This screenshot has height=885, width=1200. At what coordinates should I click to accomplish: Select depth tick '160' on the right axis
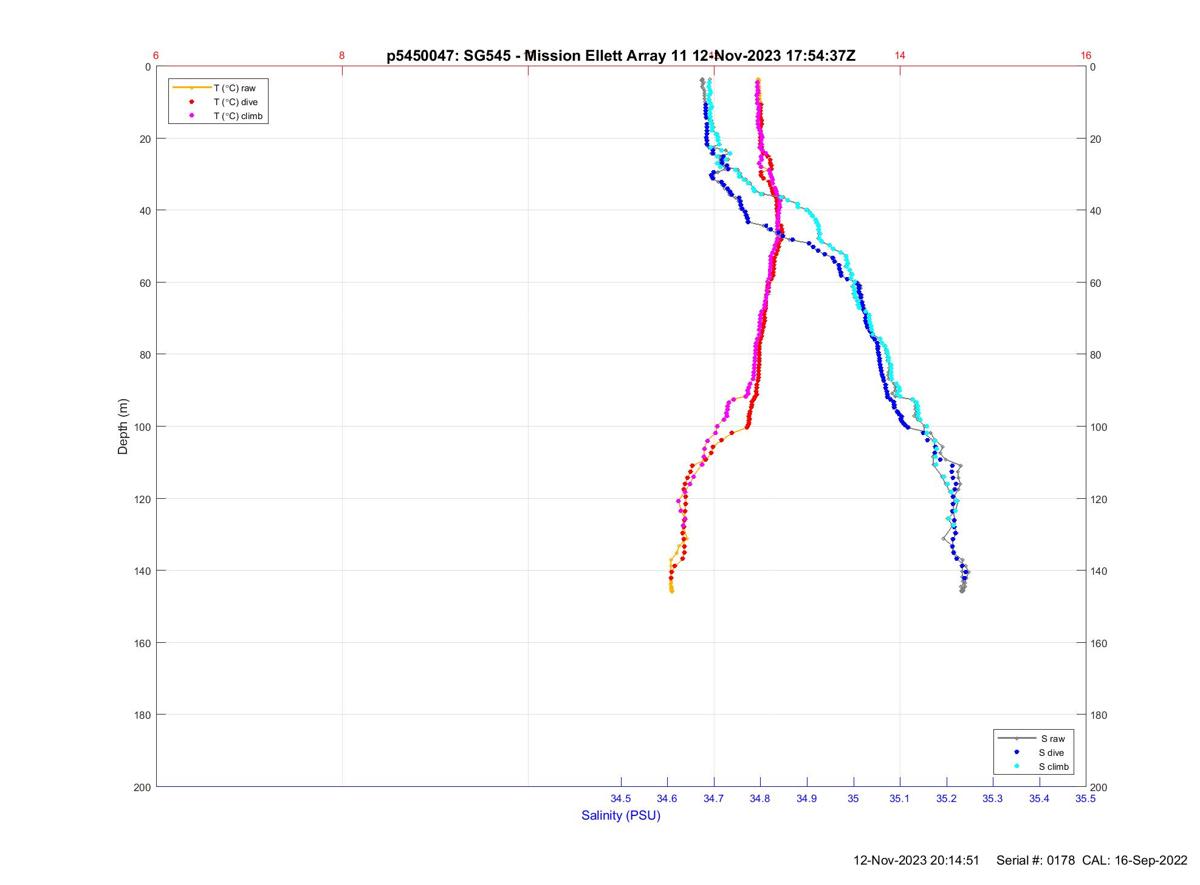pos(1100,643)
